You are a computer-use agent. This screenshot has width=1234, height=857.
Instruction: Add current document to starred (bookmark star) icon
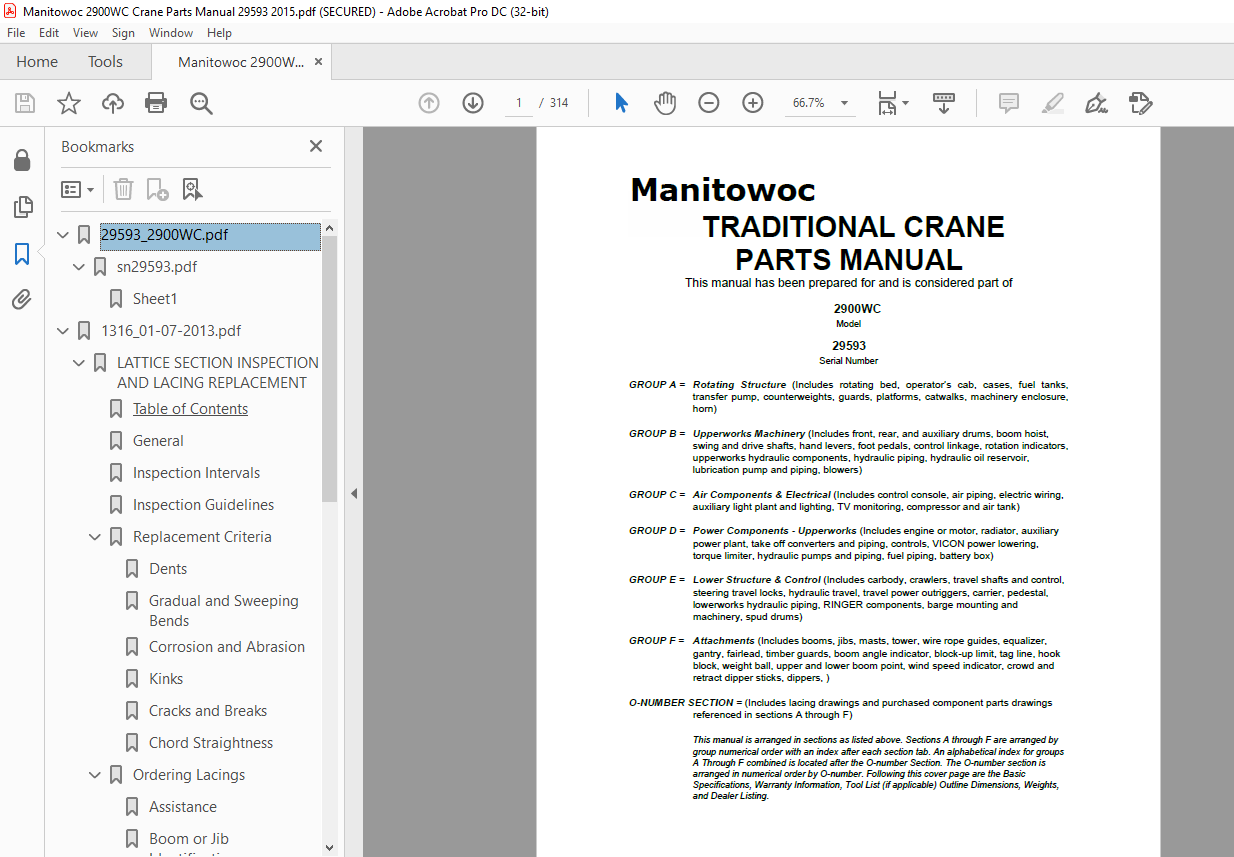tap(68, 103)
